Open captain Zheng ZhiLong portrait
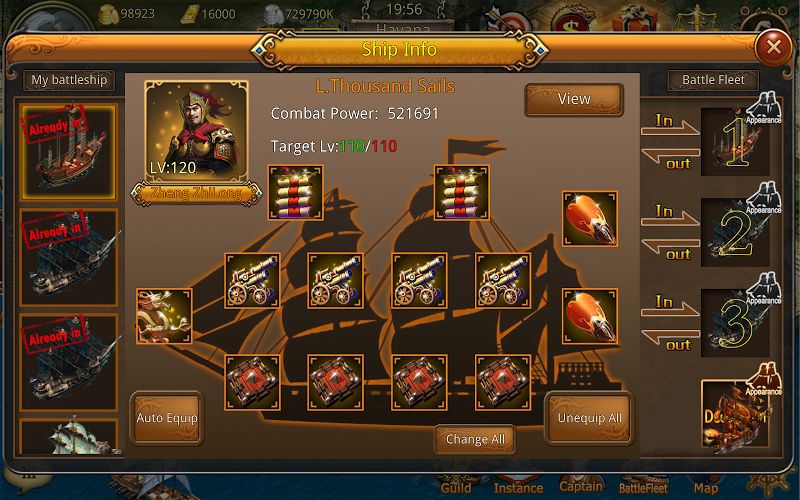 196,132
